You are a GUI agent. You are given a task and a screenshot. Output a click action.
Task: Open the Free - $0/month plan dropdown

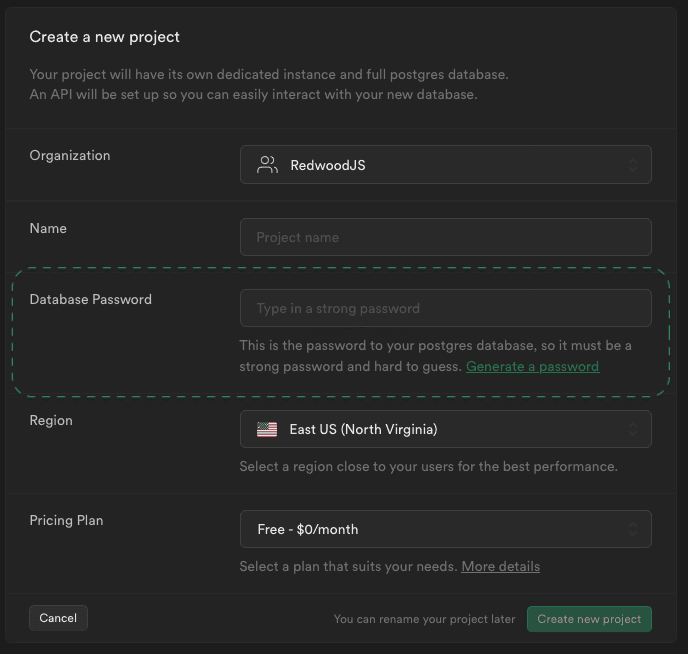click(x=445, y=529)
